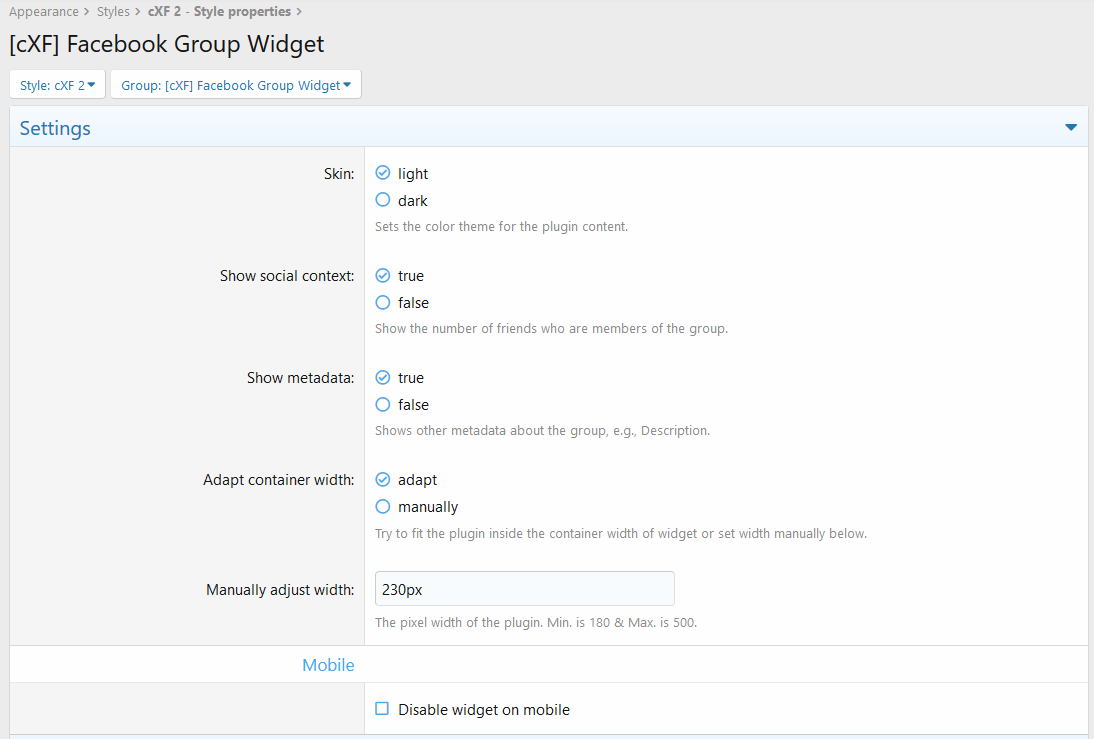Open Styles breadcrumb link
Viewport: 1094px width, 739px height.
113,12
